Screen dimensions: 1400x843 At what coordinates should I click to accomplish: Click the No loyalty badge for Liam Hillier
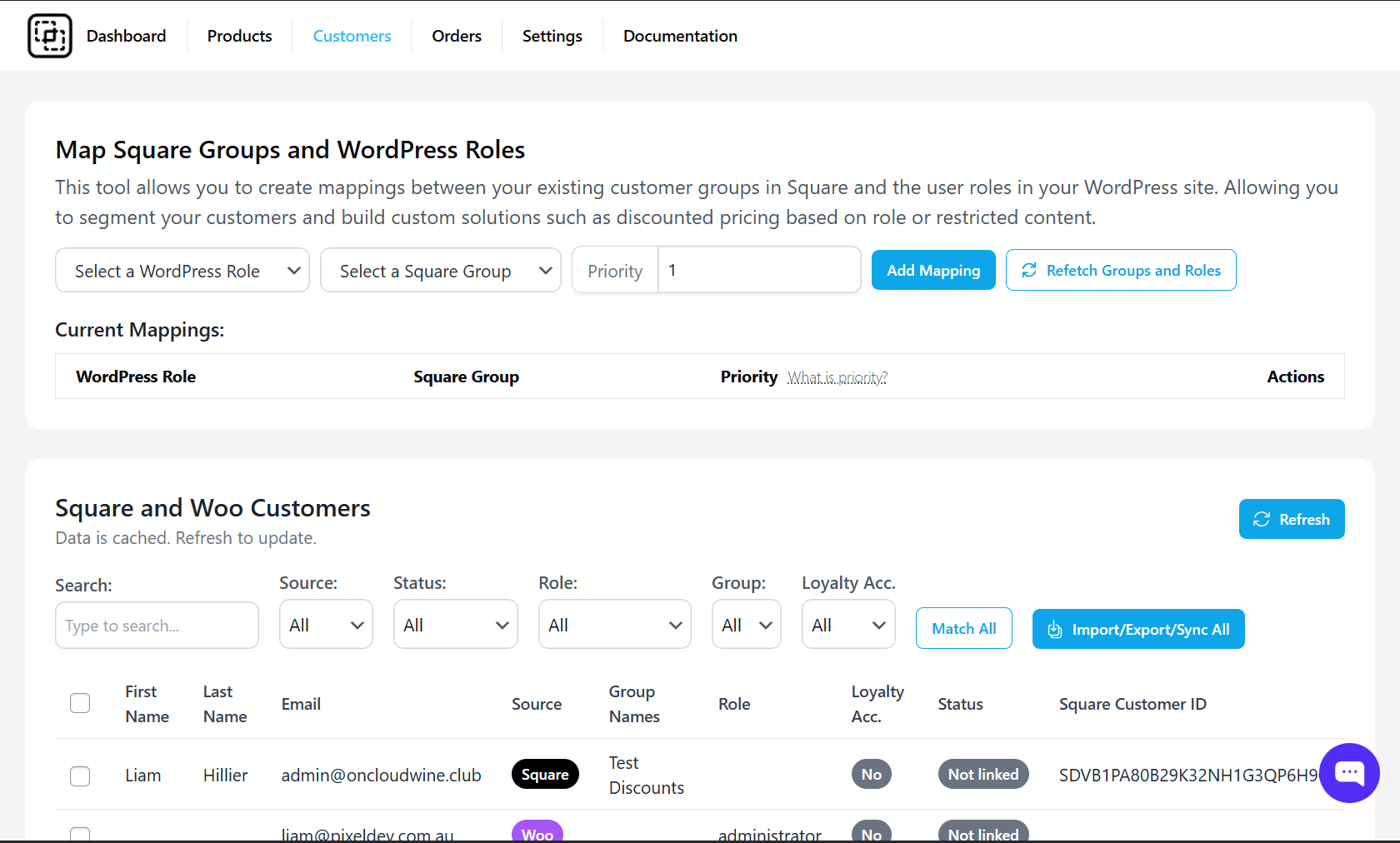872,775
